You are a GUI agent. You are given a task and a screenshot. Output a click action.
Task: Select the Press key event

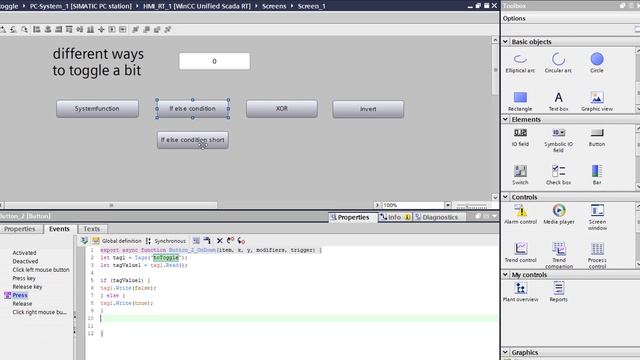(x=24, y=278)
